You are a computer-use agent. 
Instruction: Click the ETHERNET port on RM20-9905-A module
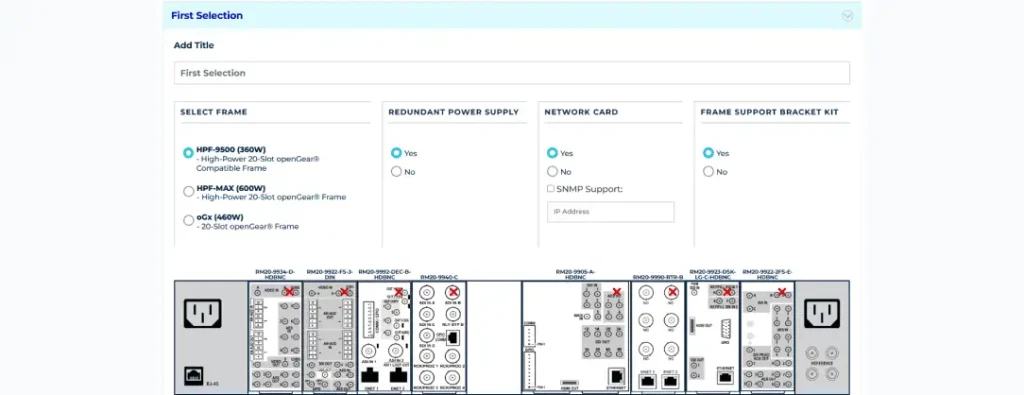point(615,376)
